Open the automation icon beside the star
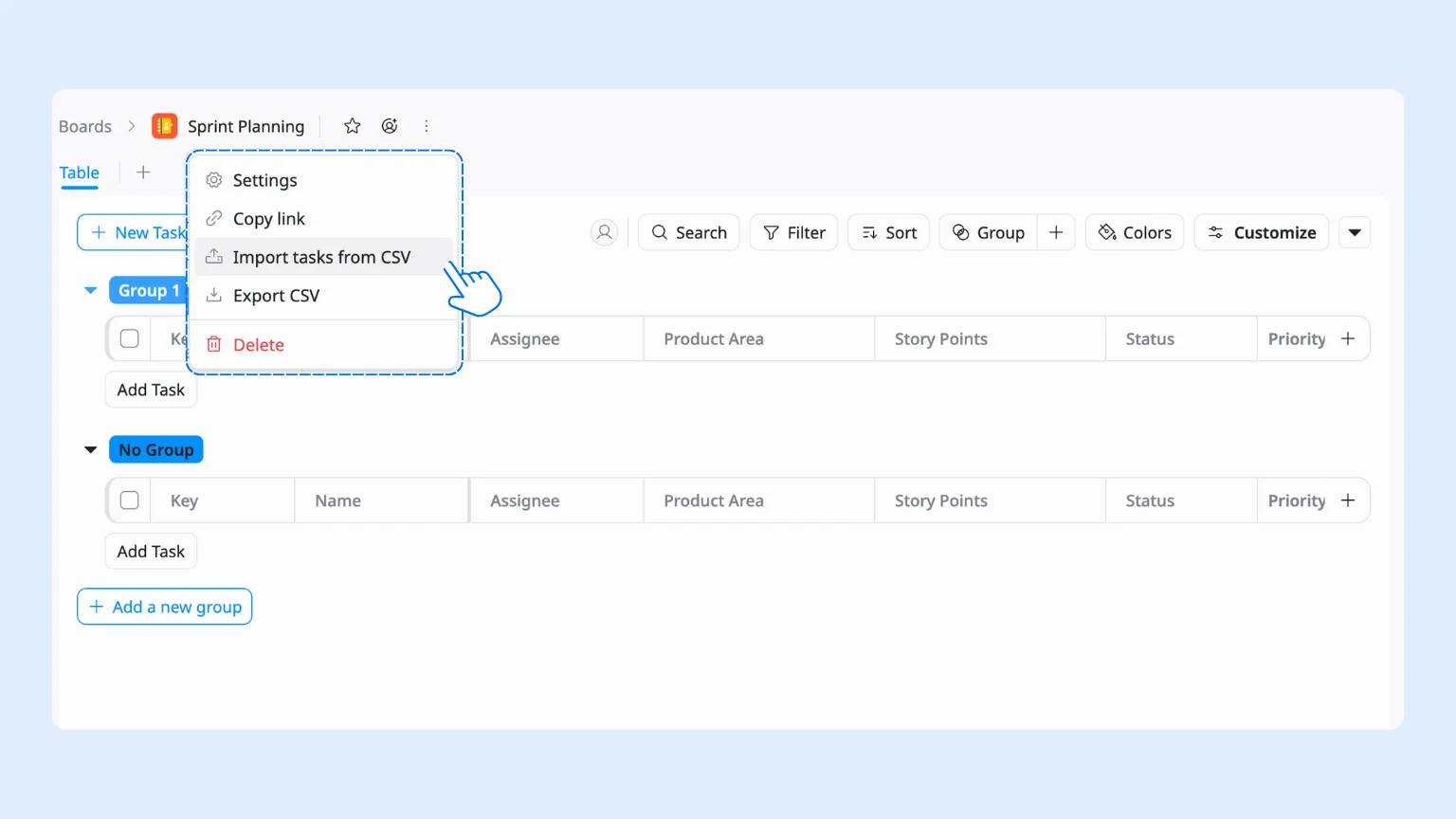The image size is (1456, 819). coord(390,126)
